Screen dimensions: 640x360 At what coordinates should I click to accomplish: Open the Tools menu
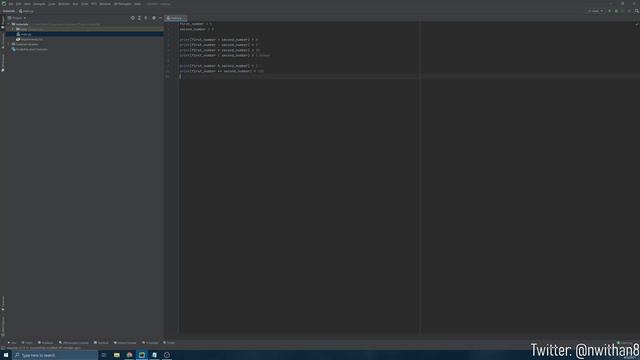click(x=84, y=4)
